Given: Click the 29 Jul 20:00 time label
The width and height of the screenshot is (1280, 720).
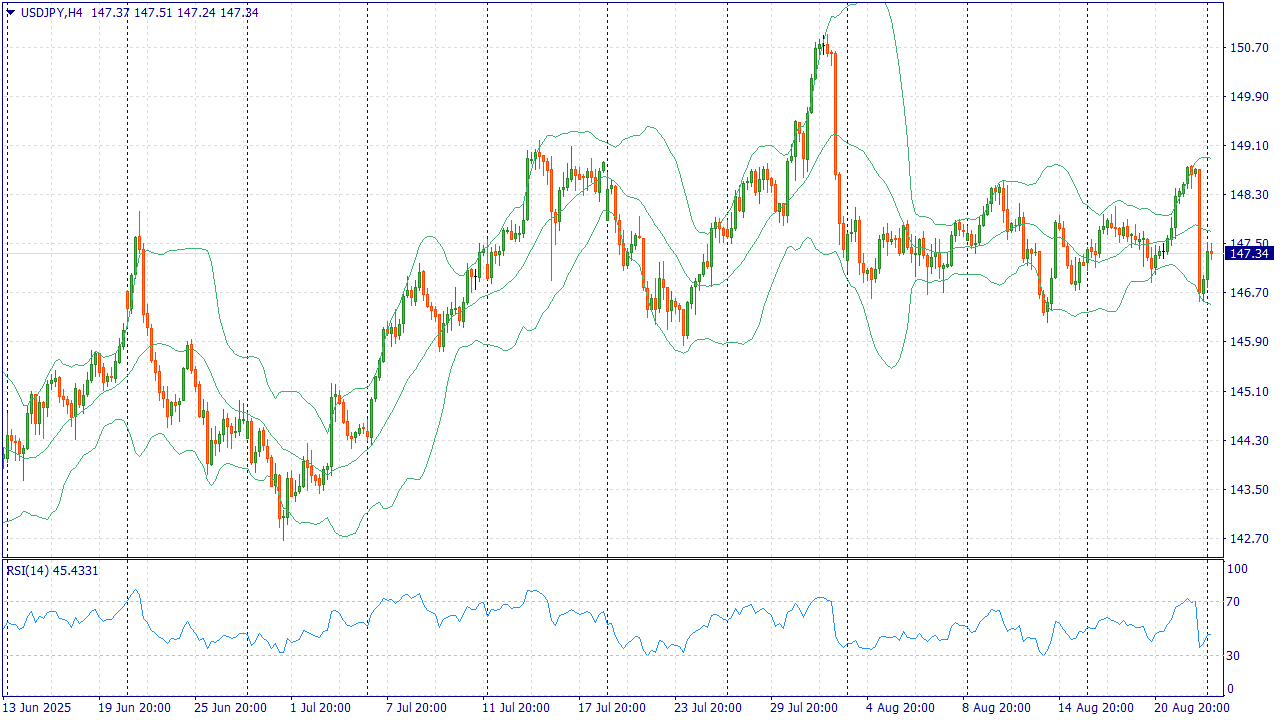Looking at the screenshot, I should point(802,708).
